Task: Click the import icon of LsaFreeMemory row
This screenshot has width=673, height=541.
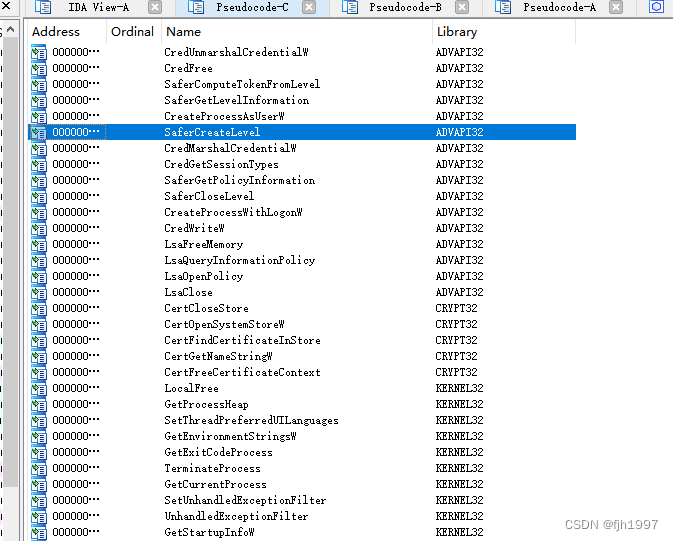Action: [x=39, y=245]
